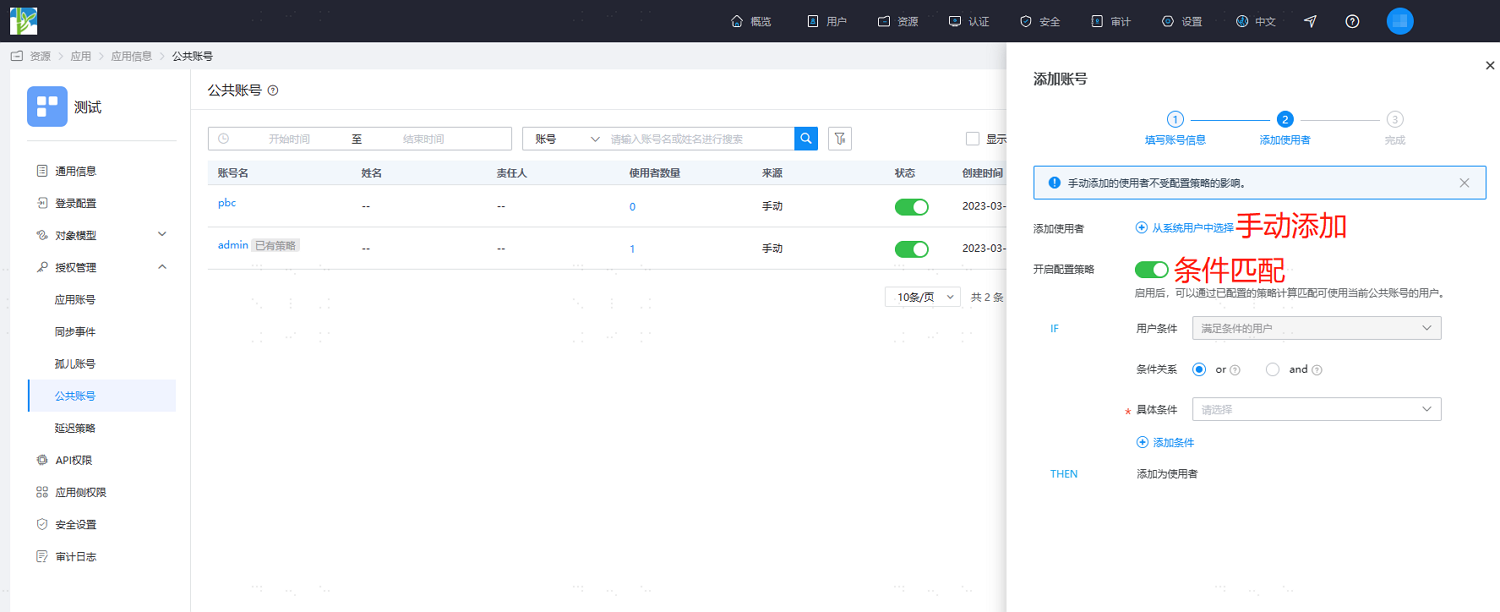Click the blue search magnifier button
Screen dimensions: 1500x612
point(806,139)
